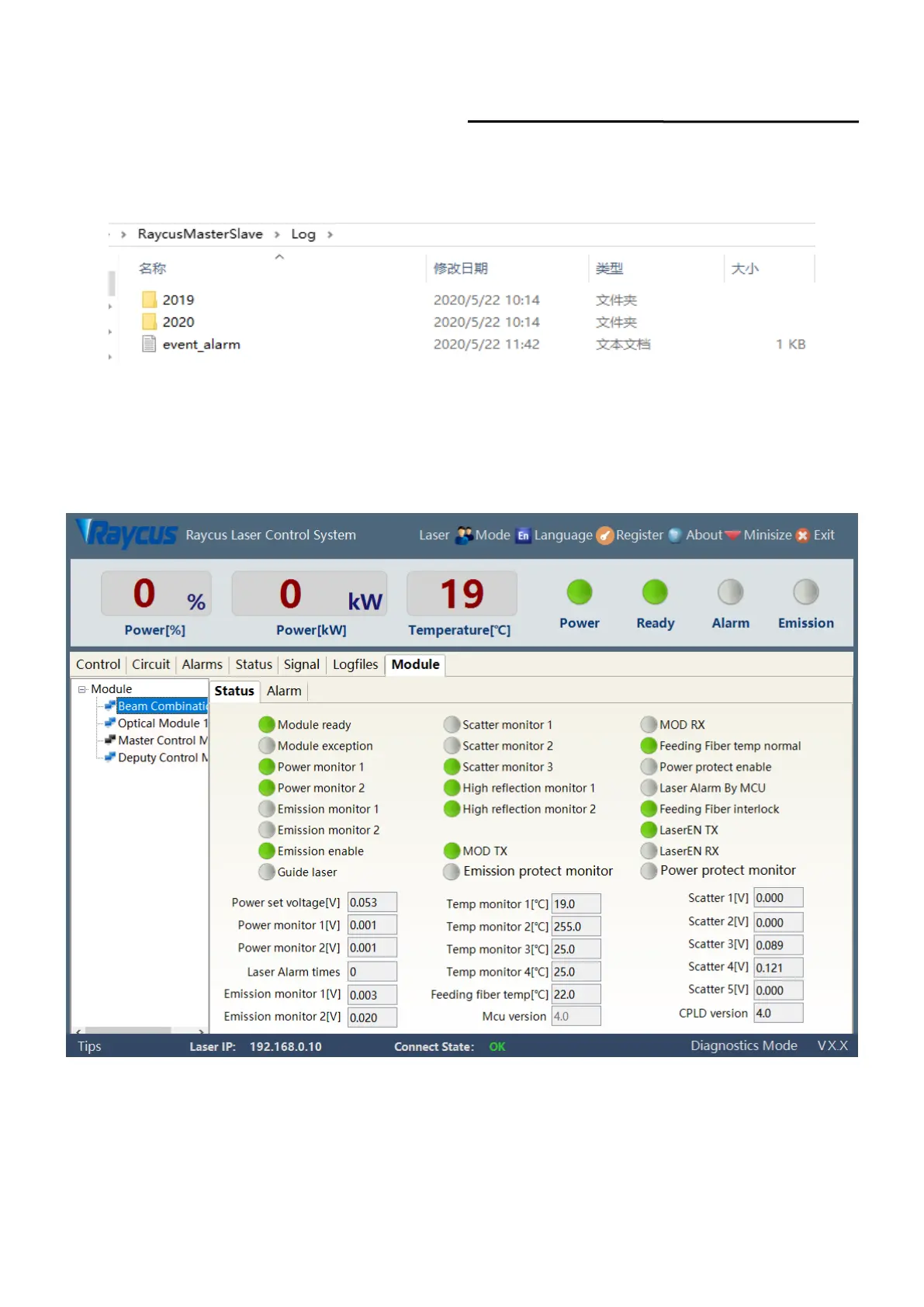The width and height of the screenshot is (924, 1307).
Task: Click the Temp monitor 2[℃] field
Action: 576,926
